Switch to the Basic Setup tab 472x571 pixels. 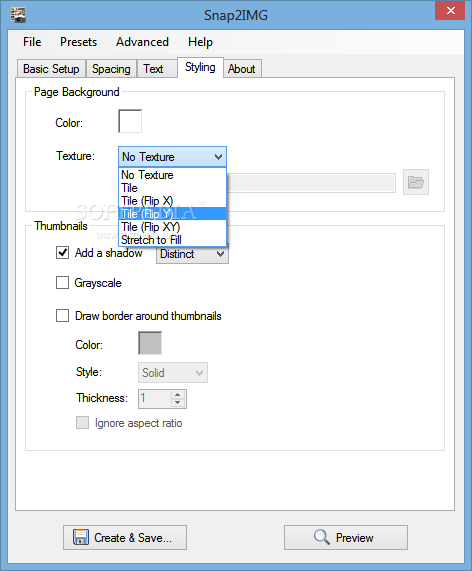pos(51,69)
